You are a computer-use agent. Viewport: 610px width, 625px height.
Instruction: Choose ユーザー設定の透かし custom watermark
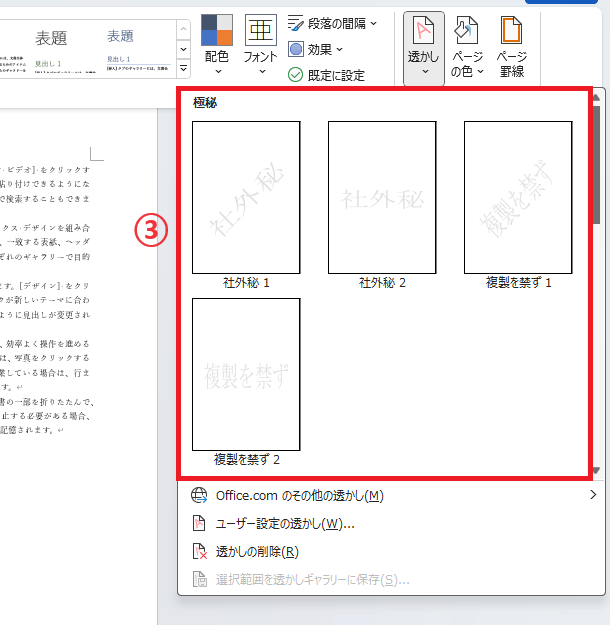coord(391,523)
